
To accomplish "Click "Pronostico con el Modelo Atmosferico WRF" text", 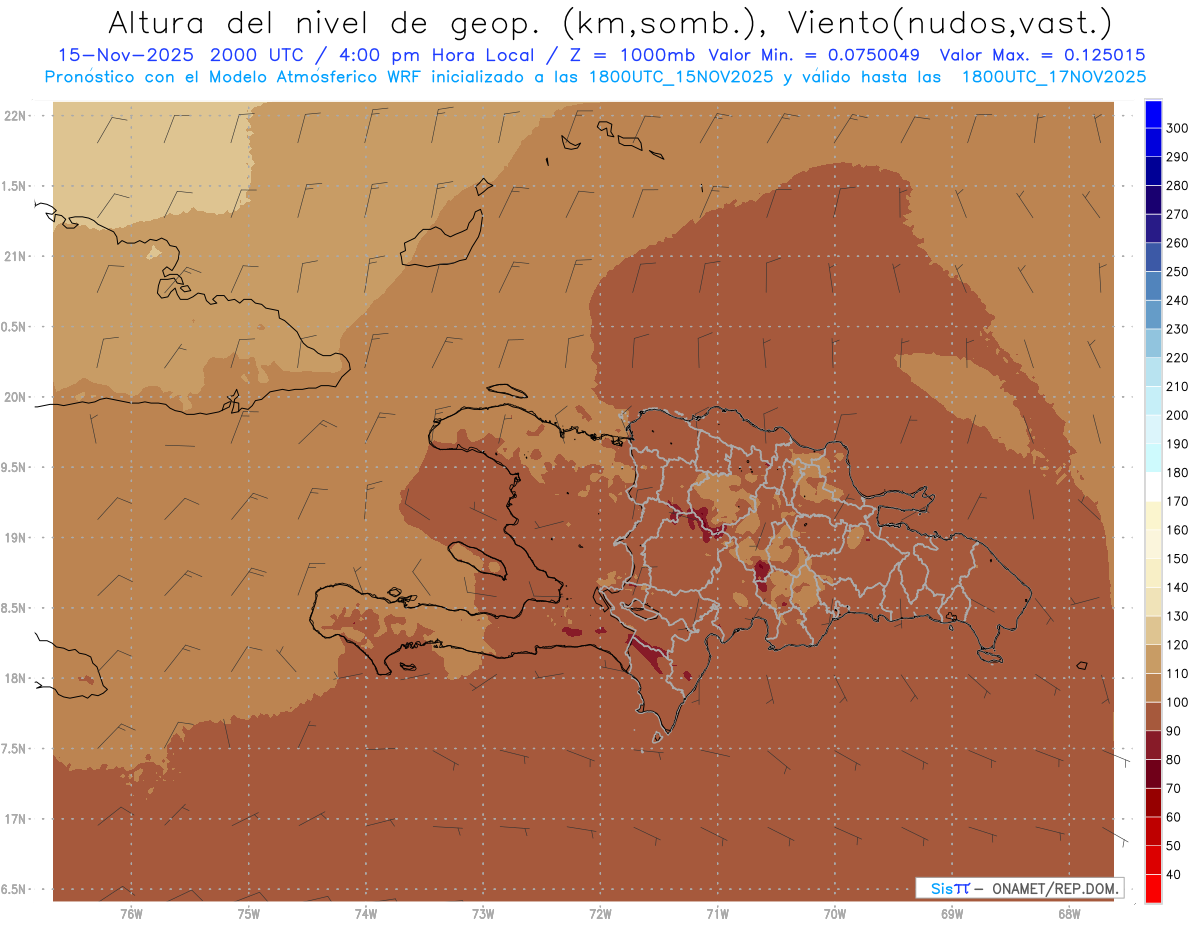I will (236, 76).
